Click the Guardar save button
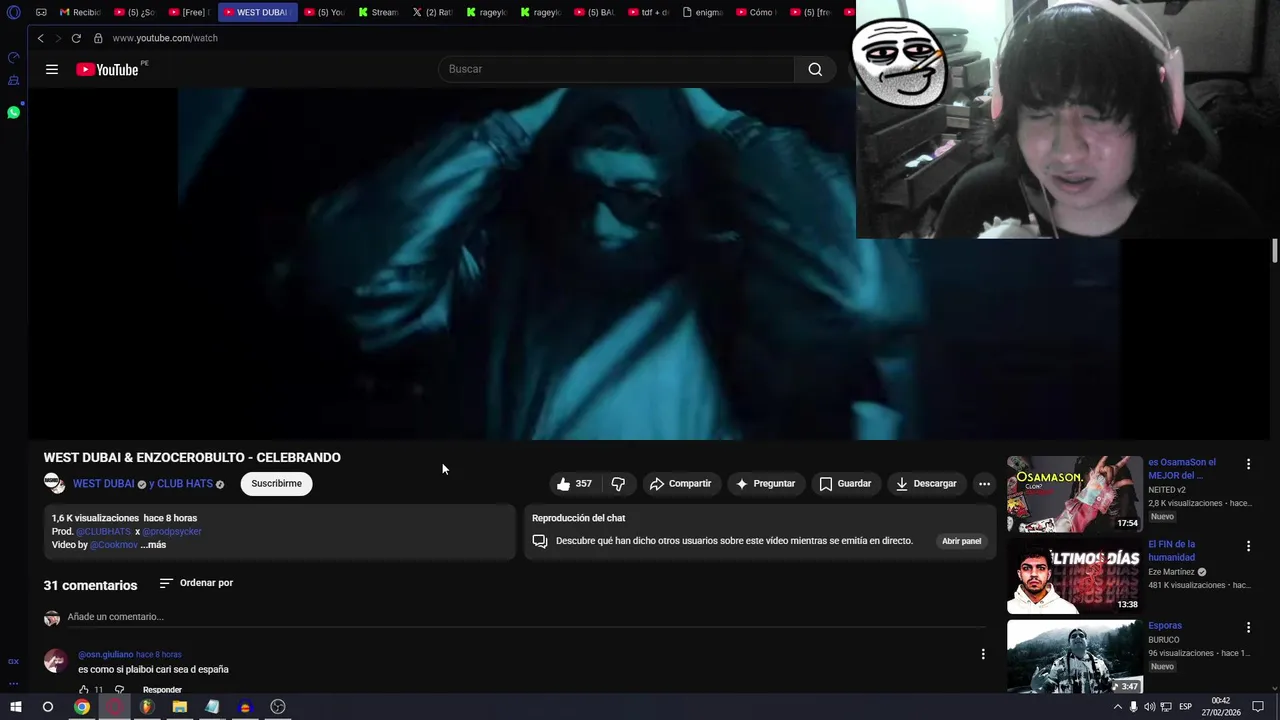1280x720 pixels. click(x=846, y=484)
